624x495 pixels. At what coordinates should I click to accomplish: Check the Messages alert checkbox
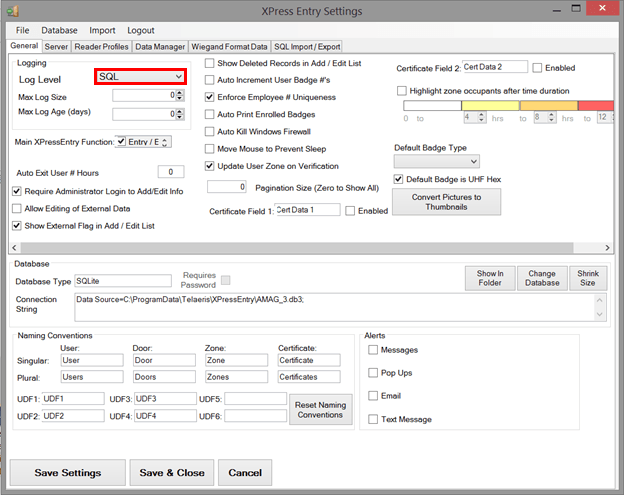[373, 350]
